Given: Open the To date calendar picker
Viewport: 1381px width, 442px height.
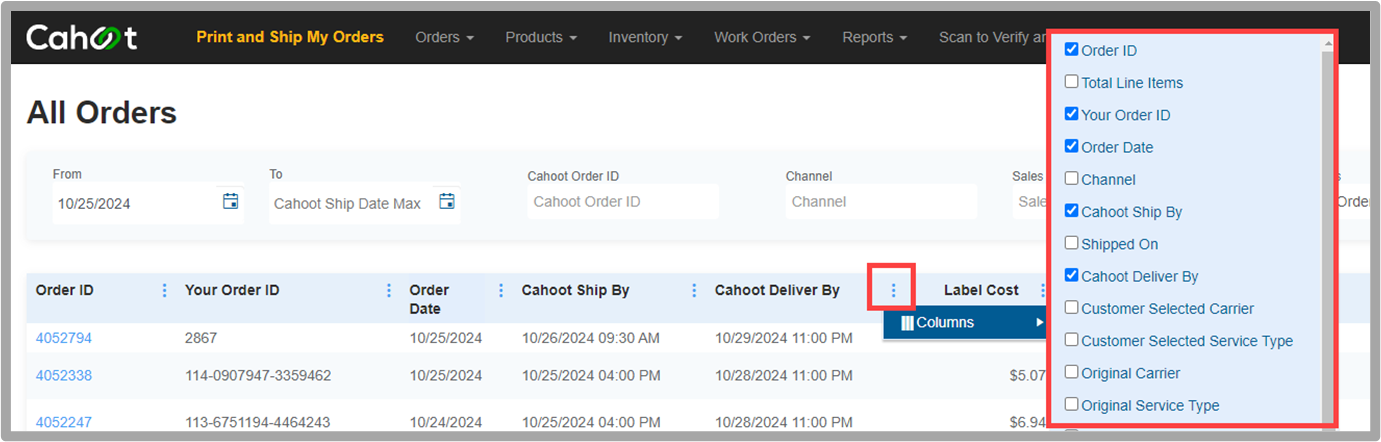Looking at the screenshot, I should click(x=447, y=201).
